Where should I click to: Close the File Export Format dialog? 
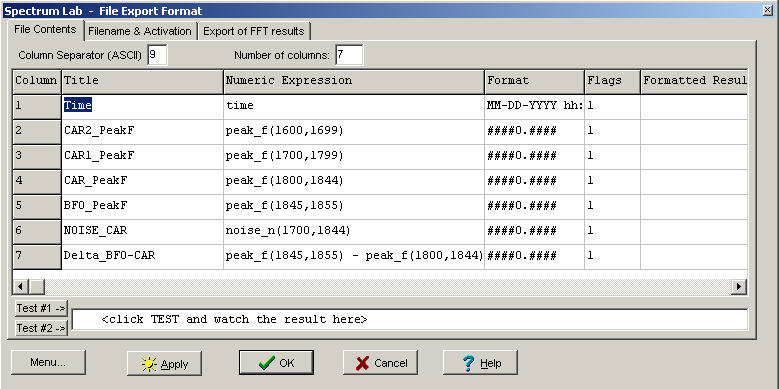tap(769, 10)
